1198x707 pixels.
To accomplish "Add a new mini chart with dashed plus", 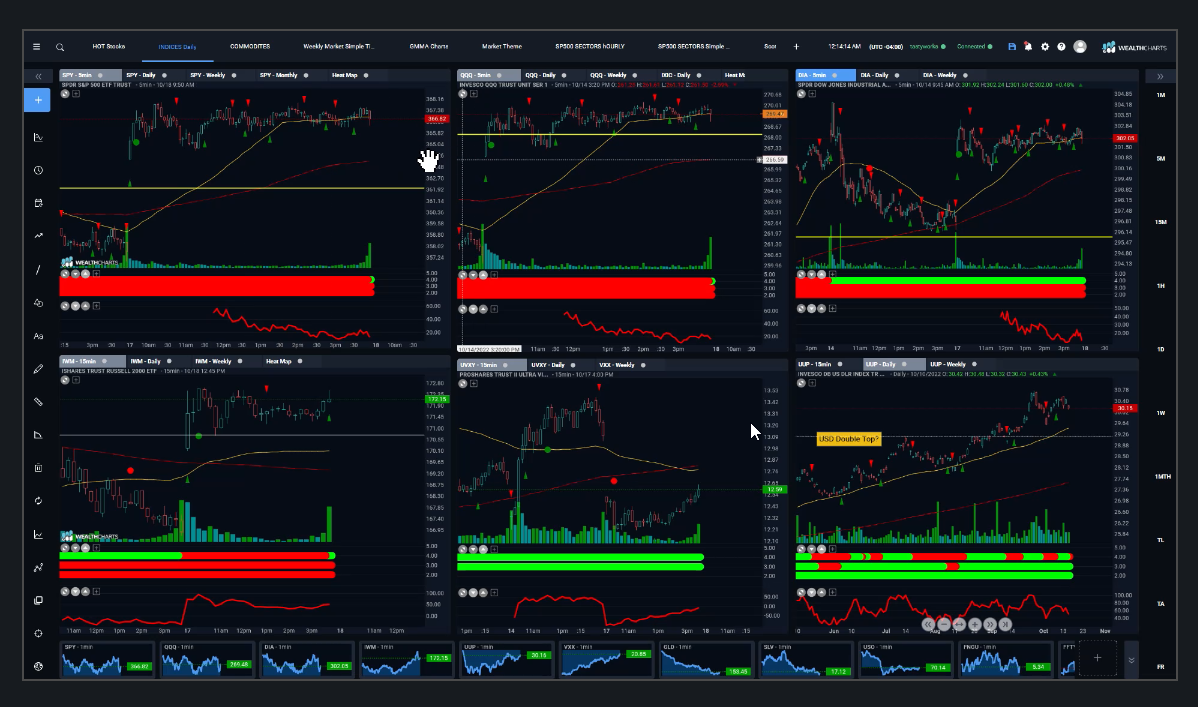I will [x=1097, y=658].
